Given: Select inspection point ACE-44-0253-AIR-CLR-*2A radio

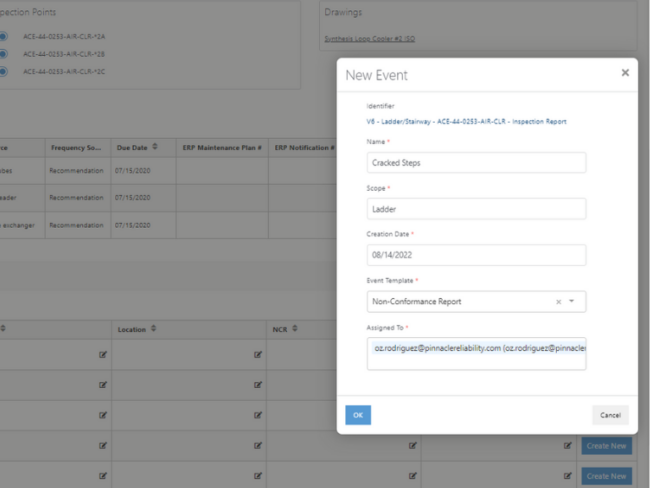Looking at the screenshot, I should tap(4, 37).
